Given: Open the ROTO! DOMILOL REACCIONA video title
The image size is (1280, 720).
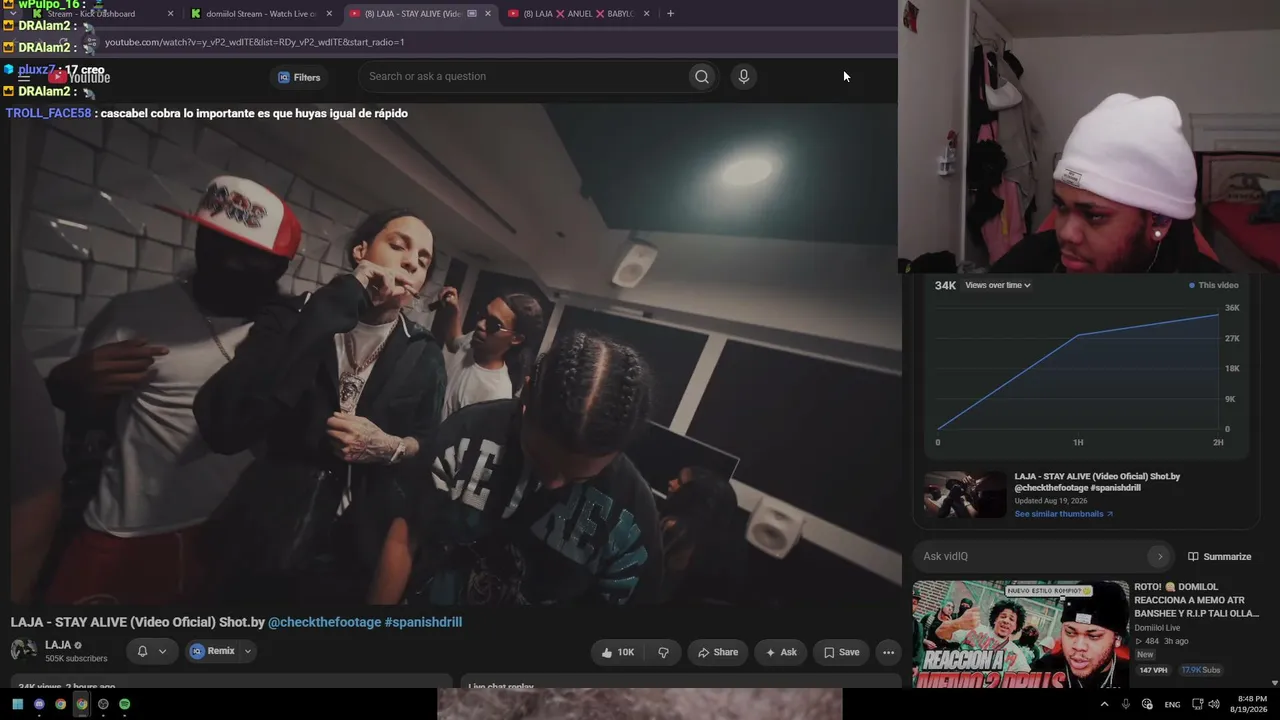Looking at the screenshot, I should pyautogui.click(x=1197, y=600).
